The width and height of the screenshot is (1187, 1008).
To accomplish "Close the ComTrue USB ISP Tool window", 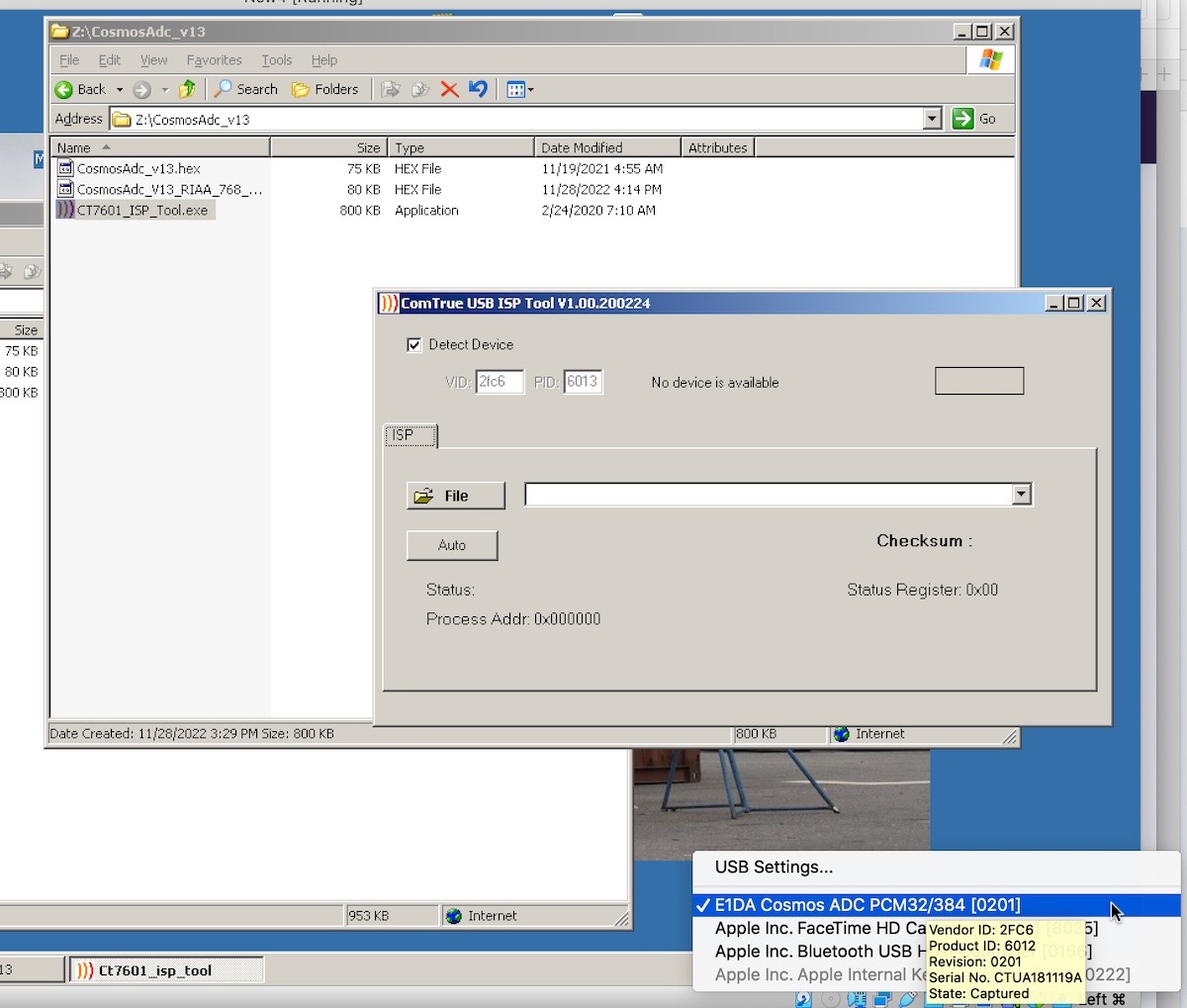I will coord(1097,304).
